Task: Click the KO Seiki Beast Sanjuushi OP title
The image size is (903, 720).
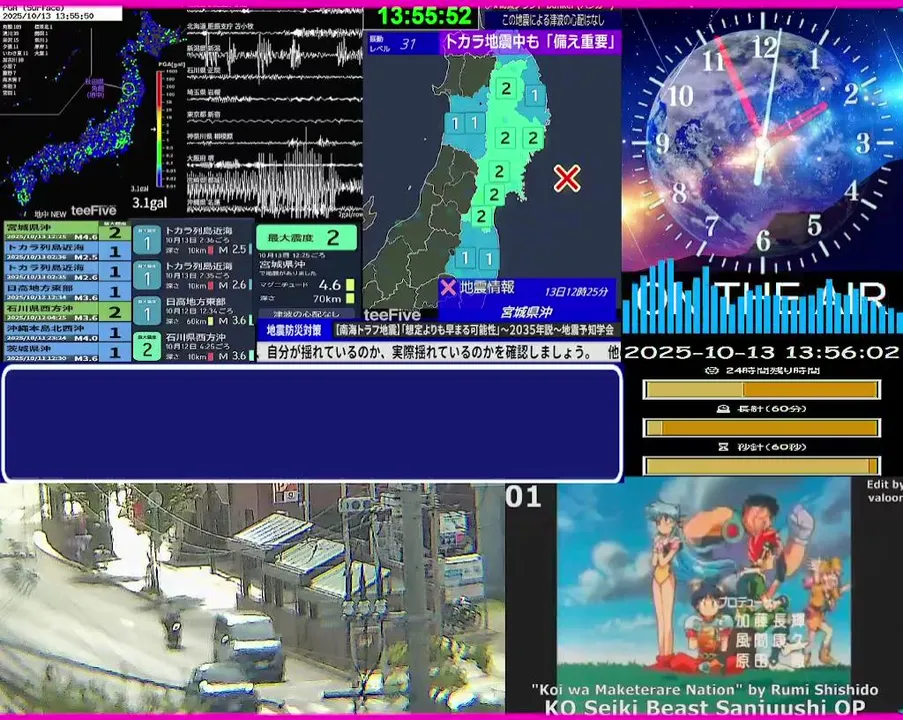Action: (705, 707)
